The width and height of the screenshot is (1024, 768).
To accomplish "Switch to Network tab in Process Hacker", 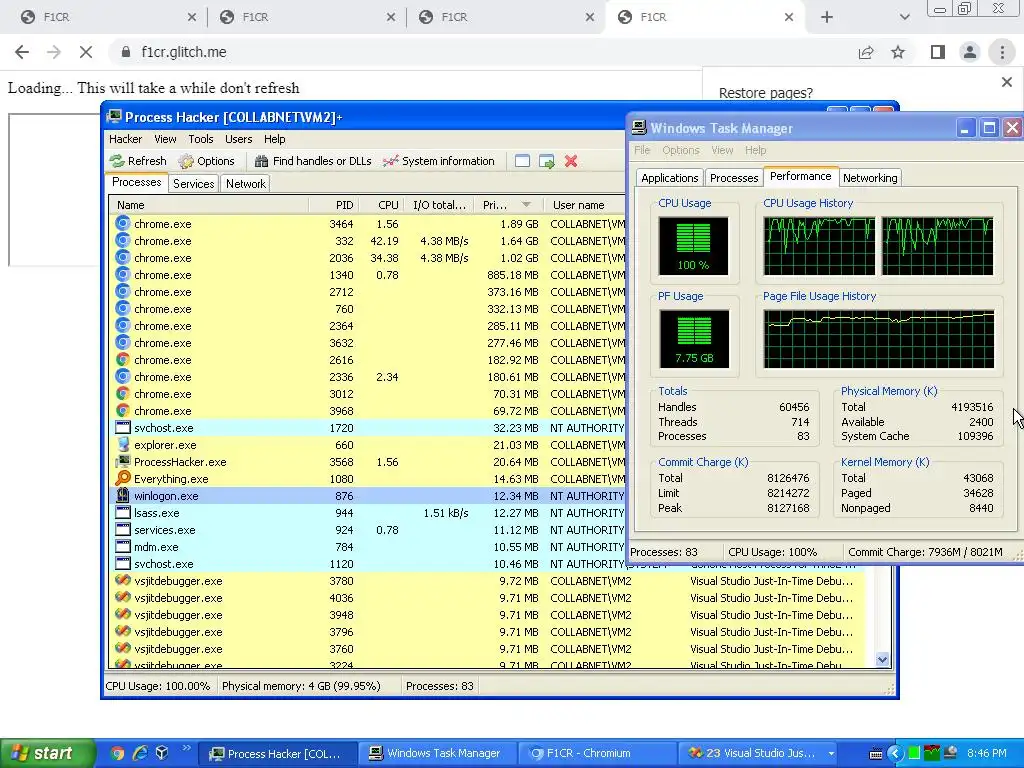I will [246, 184].
